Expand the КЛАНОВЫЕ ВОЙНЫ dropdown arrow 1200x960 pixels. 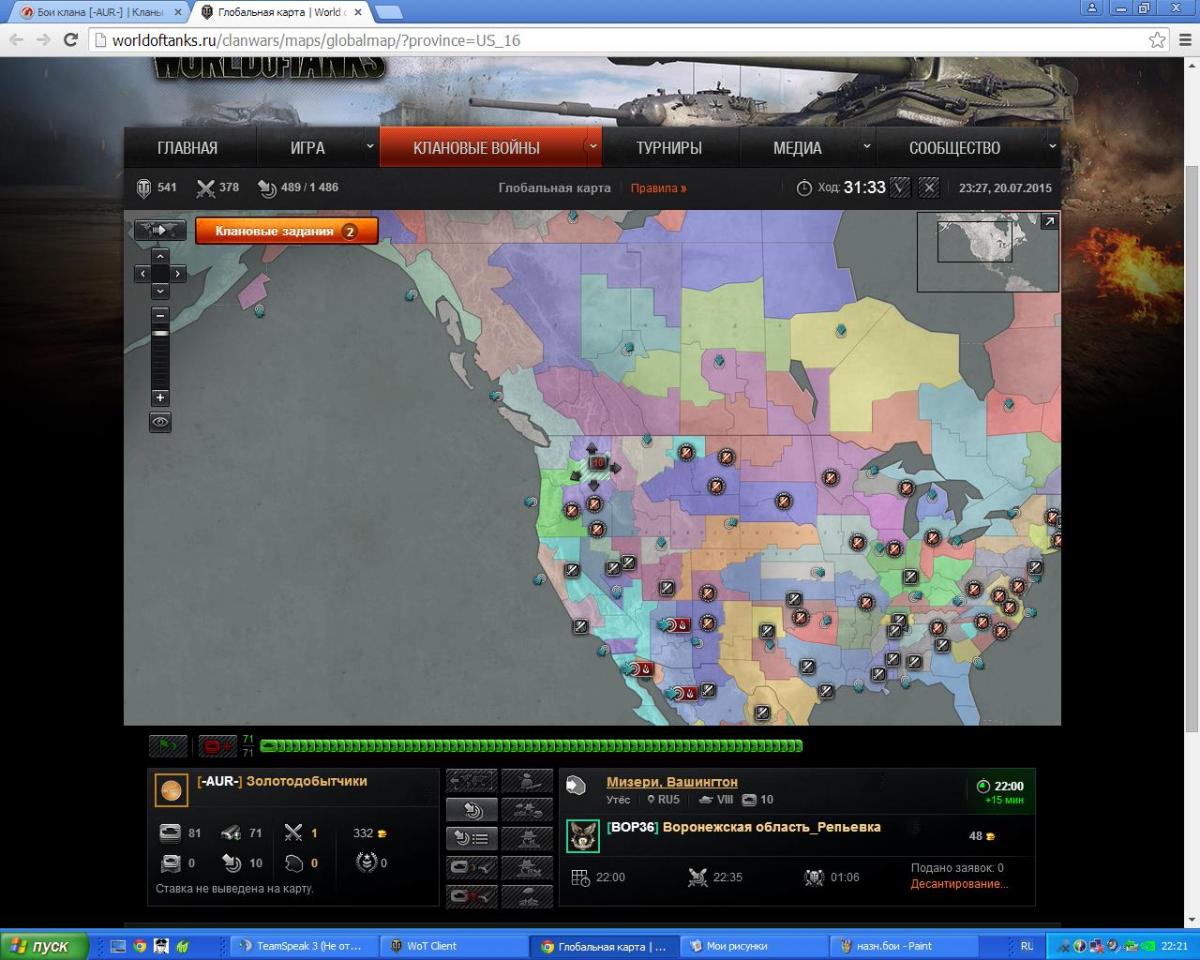(x=593, y=147)
